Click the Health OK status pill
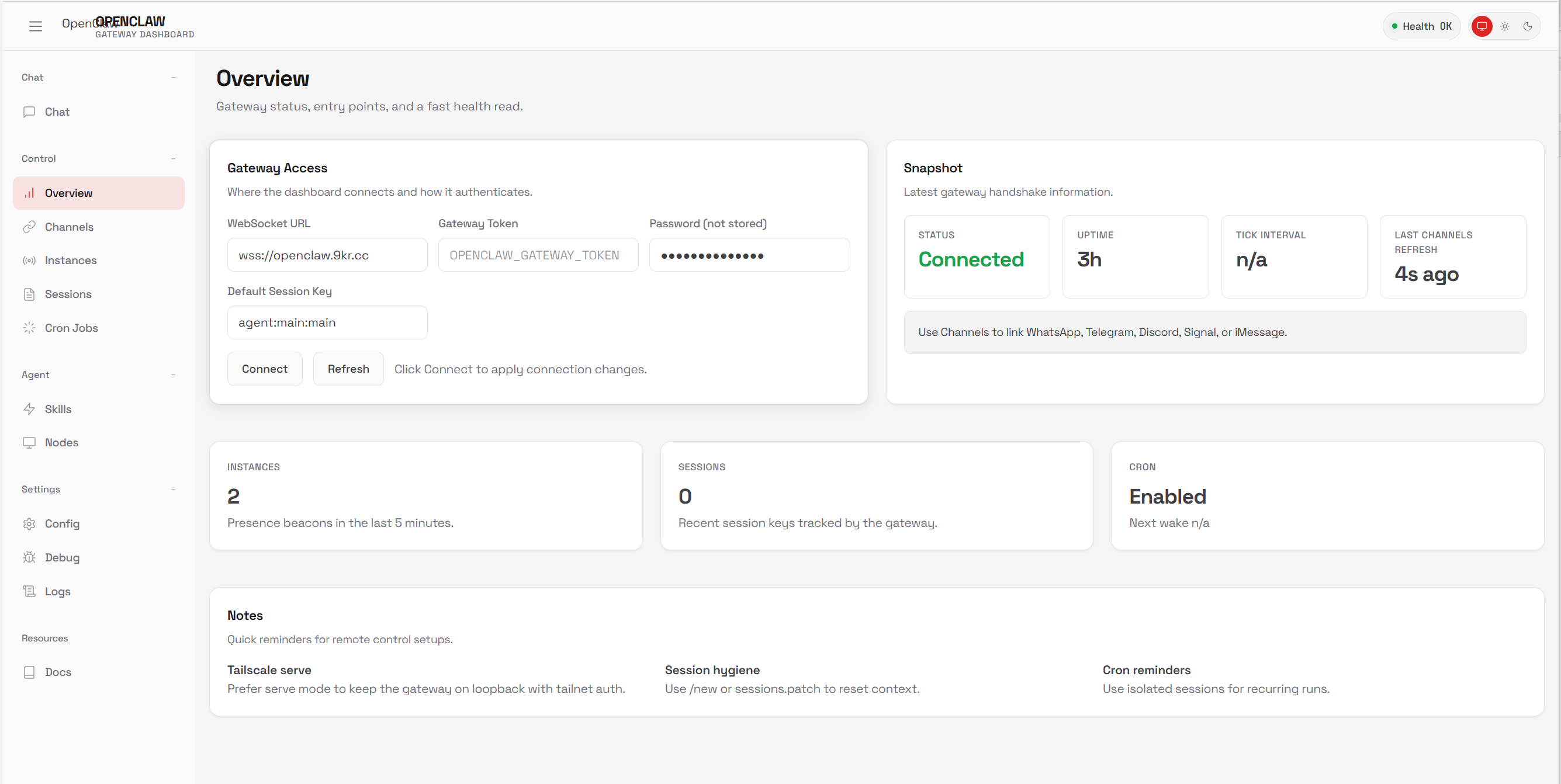 (1421, 26)
